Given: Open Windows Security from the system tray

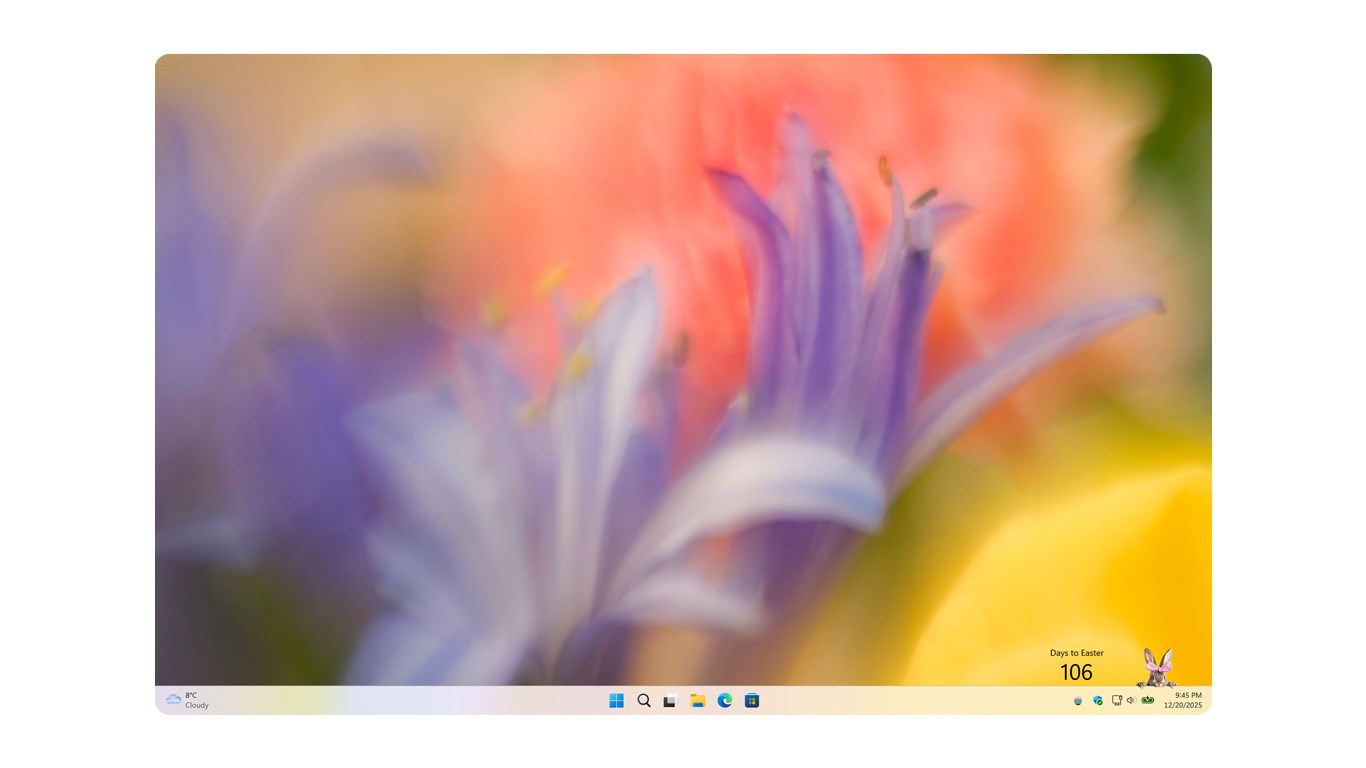Looking at the screenshot, I should pyautogui.click(x=1095, y=700).
